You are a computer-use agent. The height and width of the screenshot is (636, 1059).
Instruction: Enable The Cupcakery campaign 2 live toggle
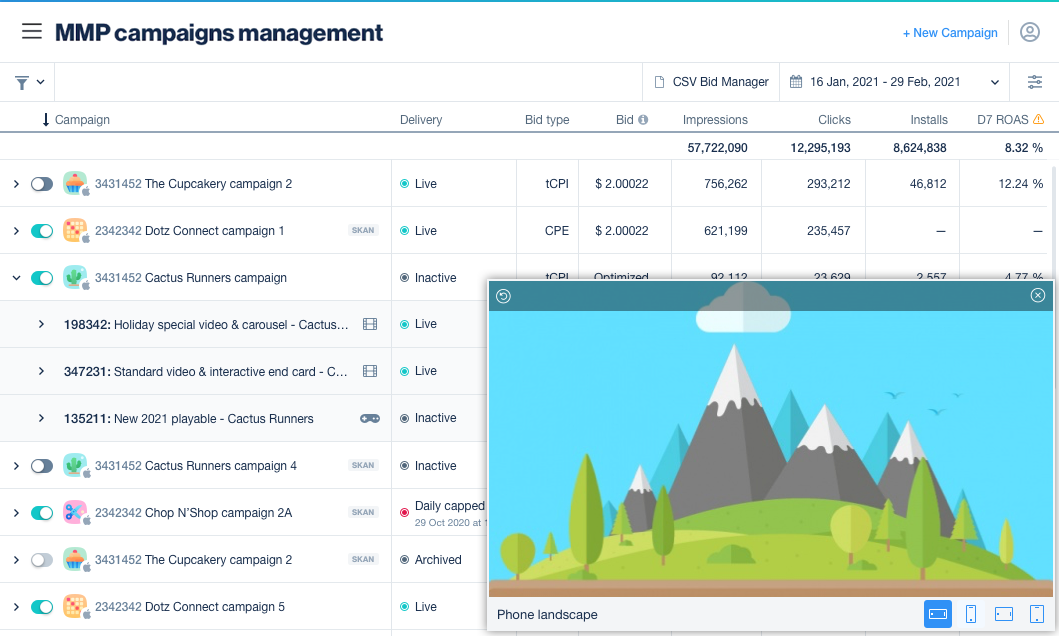point(42,184)
